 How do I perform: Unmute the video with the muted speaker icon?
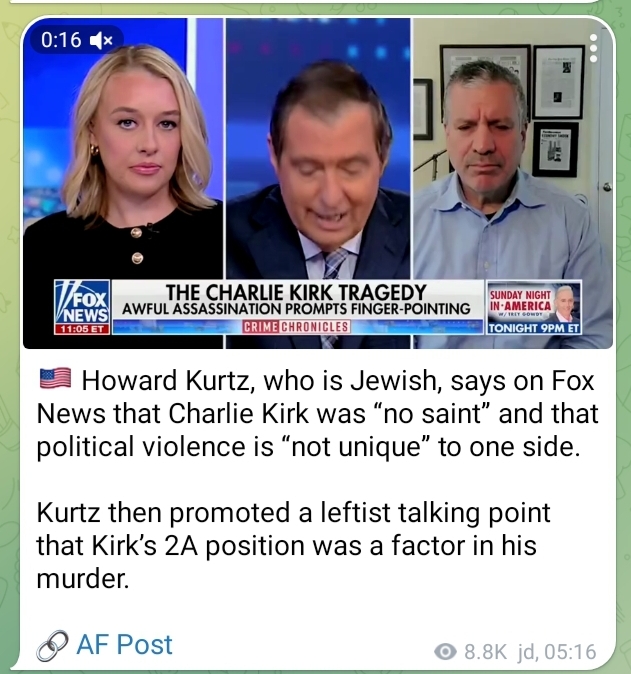pyautogui.click(x=101, y=40)
